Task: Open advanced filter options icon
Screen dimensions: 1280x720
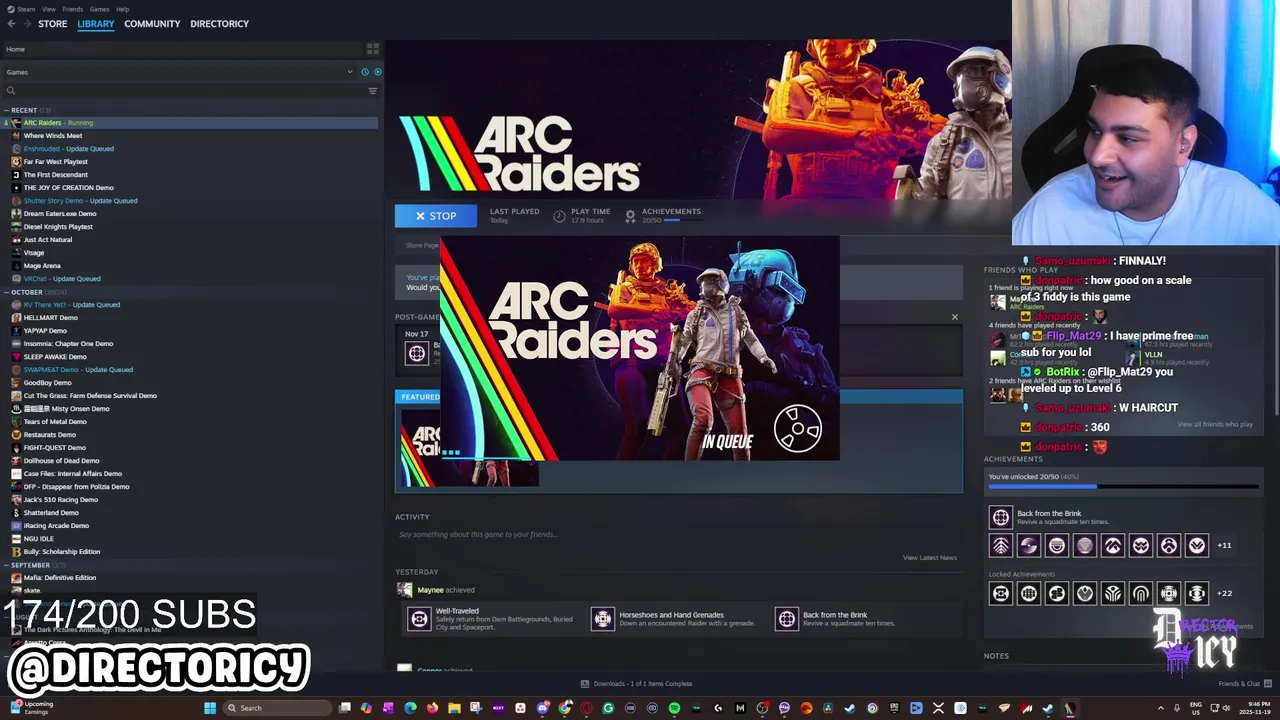Action: point(373,91)
